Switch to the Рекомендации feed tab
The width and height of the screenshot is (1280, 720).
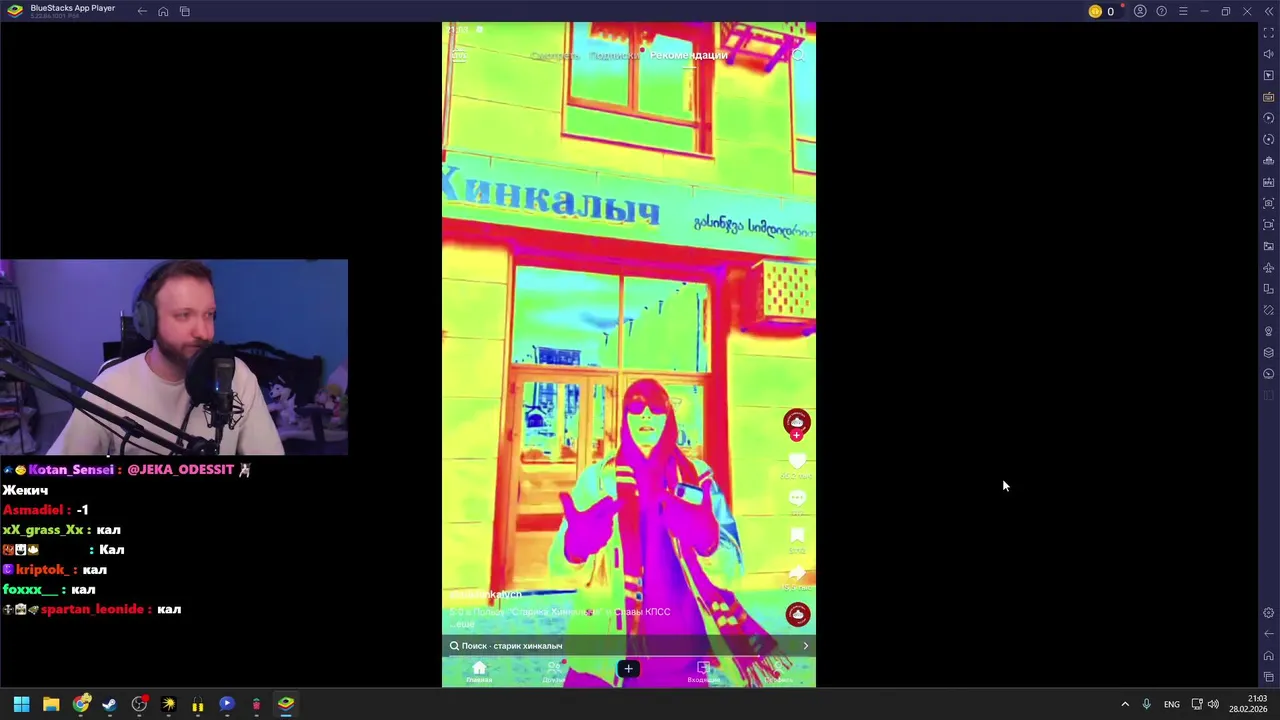coord(688,55)
